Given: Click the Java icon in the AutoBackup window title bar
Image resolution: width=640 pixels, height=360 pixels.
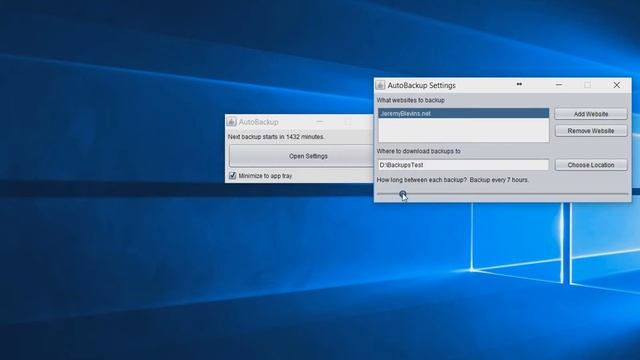Looking at the screenshot, I should [x=231, y=122].
